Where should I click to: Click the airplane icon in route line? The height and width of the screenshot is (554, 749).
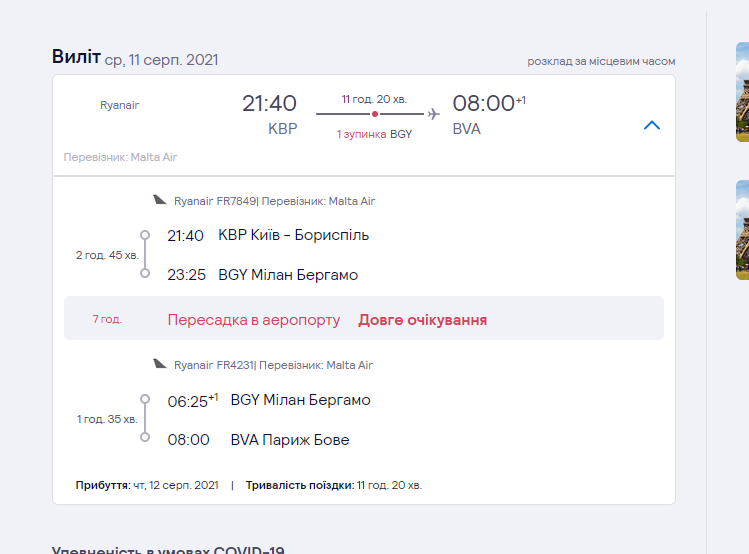(433, 114)
